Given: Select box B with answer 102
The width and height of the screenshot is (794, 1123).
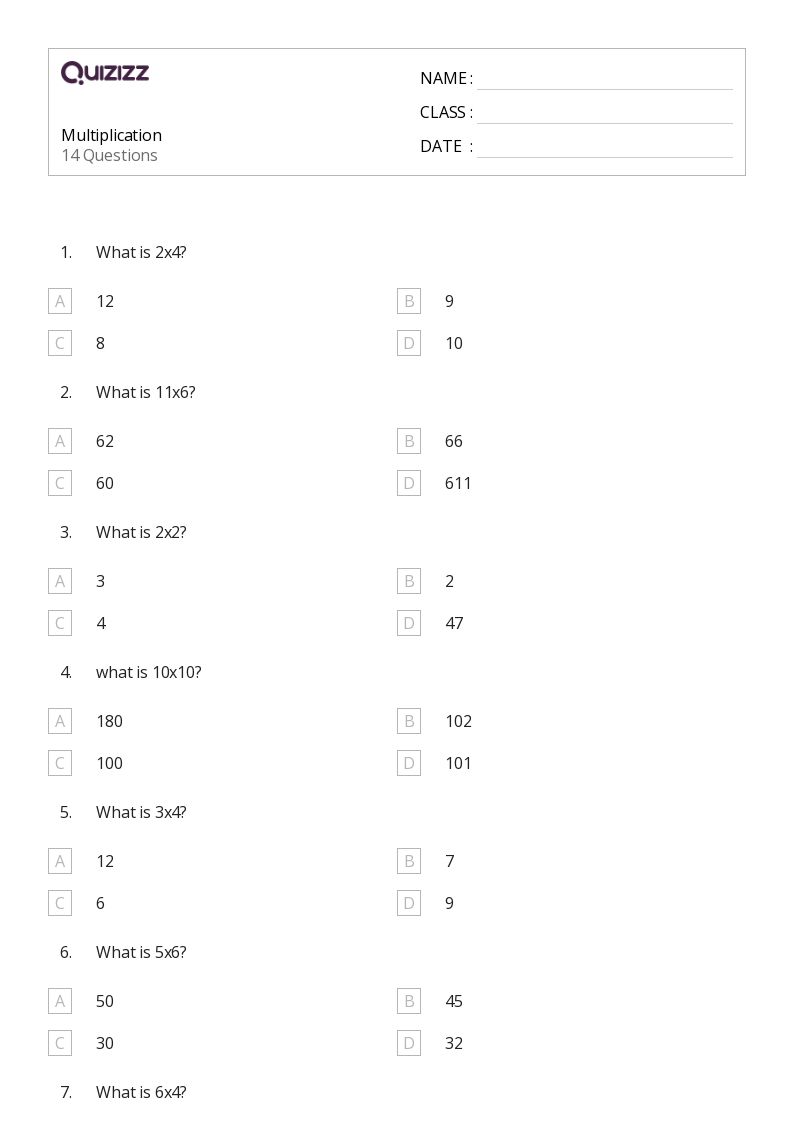Looking at the screenshot, I should click(x=409, y=721).
